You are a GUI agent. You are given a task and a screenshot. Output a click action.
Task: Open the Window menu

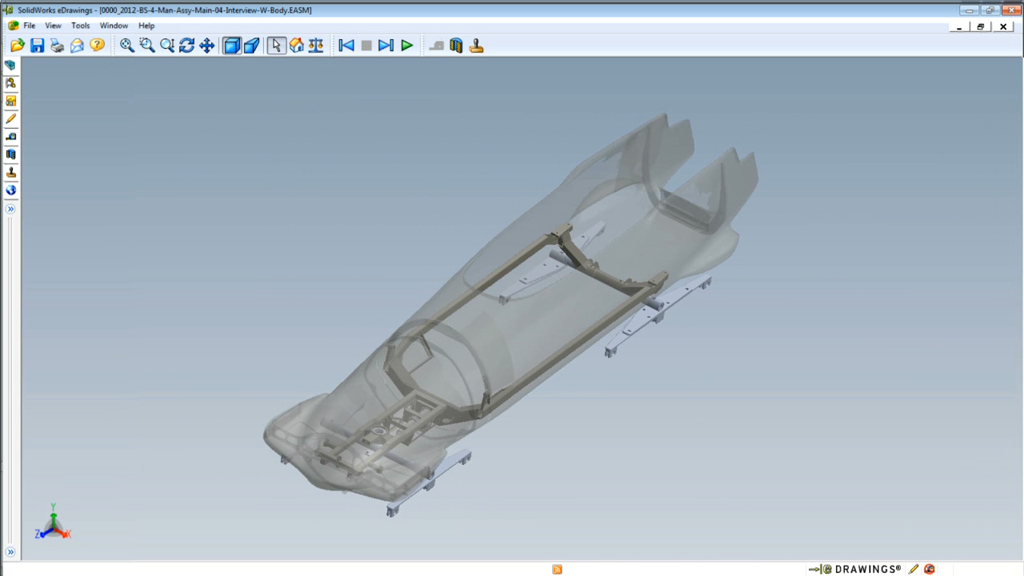(114, 25)
